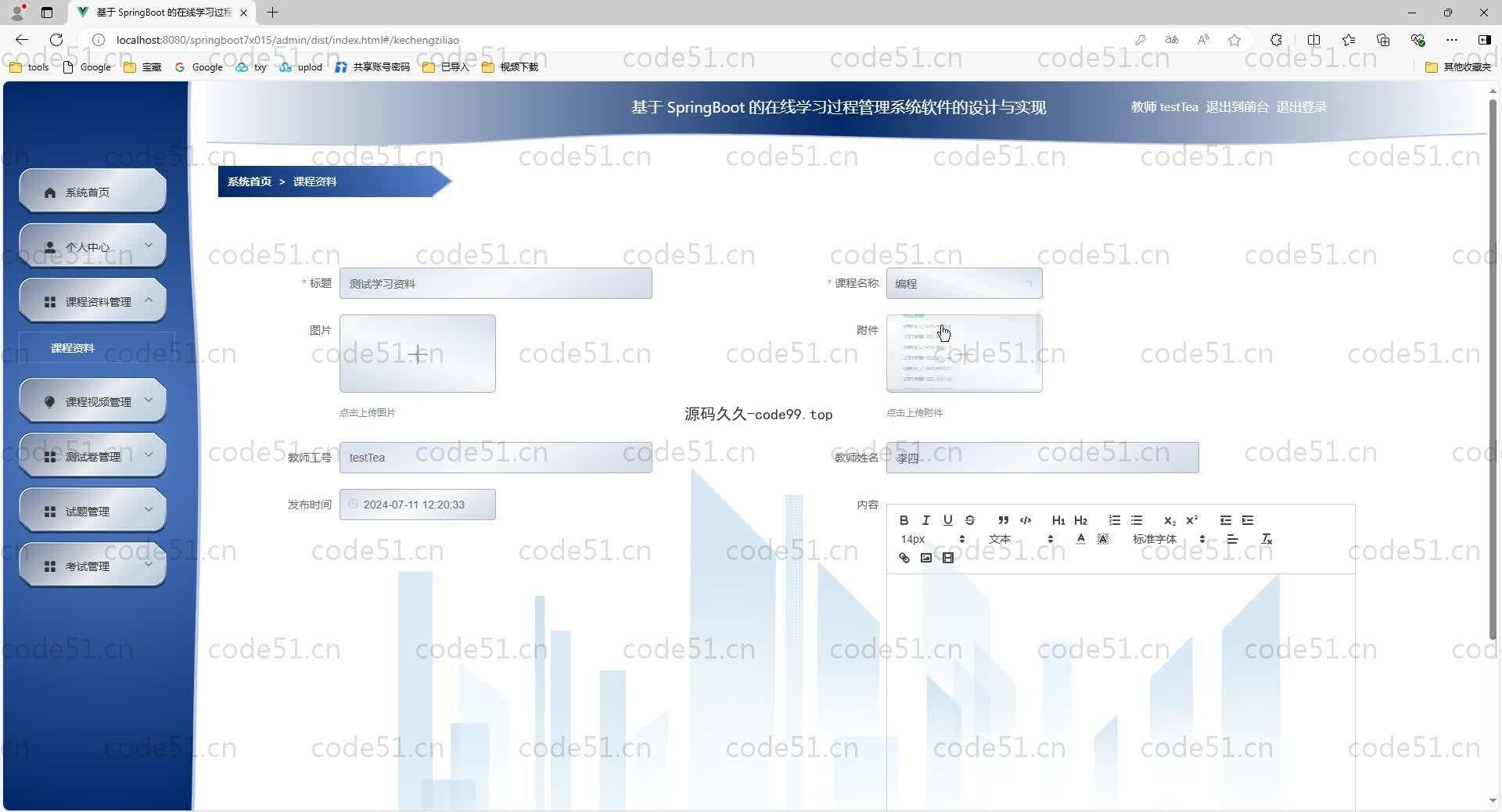Open 文本 heading style dropdown

(1020, 539)
